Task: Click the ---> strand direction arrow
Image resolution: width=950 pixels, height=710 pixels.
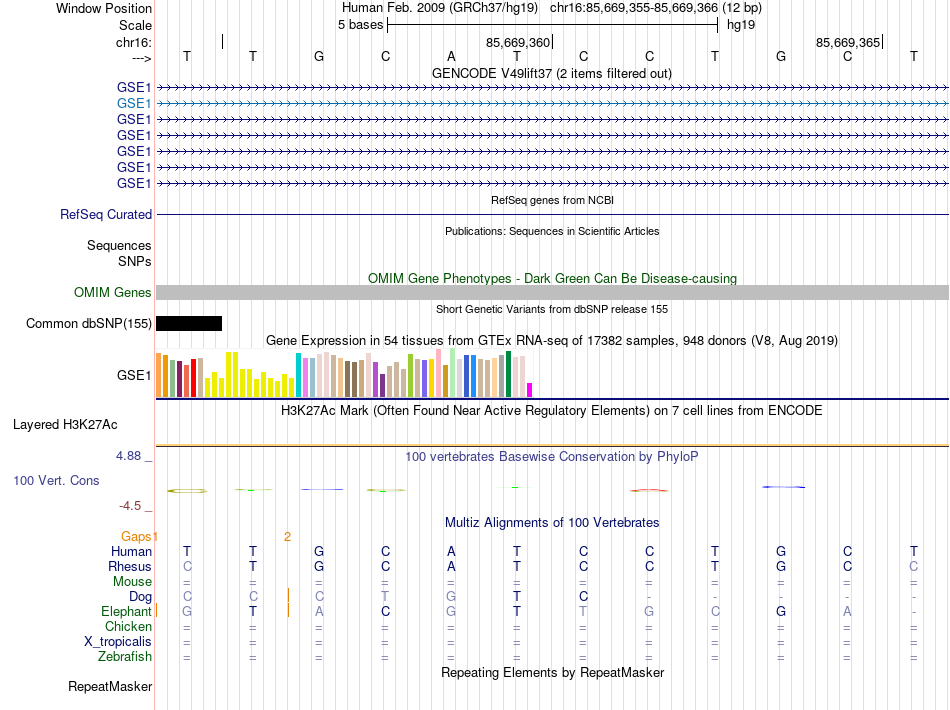Action: (141, 58)
